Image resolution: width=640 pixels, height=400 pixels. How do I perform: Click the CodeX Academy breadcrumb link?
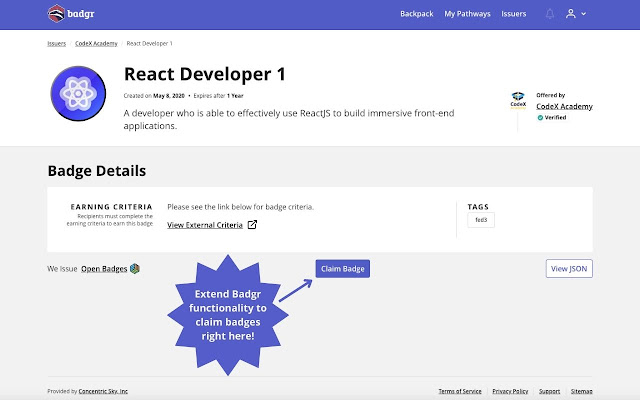96,43
